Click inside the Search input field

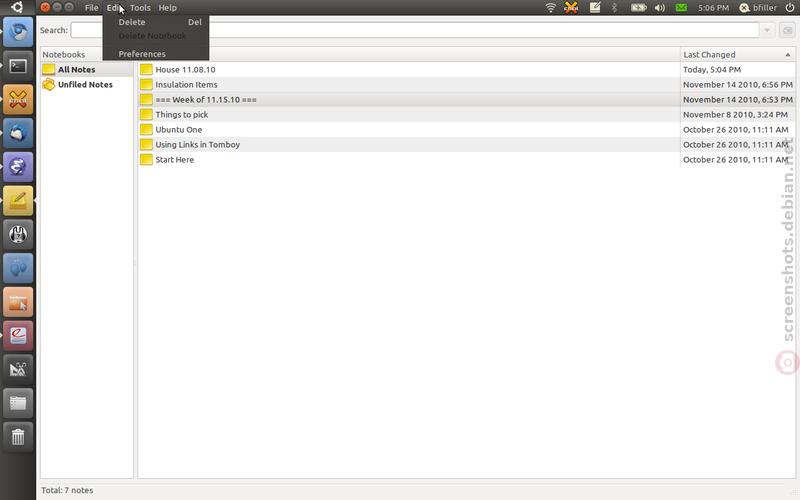coord(414,30)
